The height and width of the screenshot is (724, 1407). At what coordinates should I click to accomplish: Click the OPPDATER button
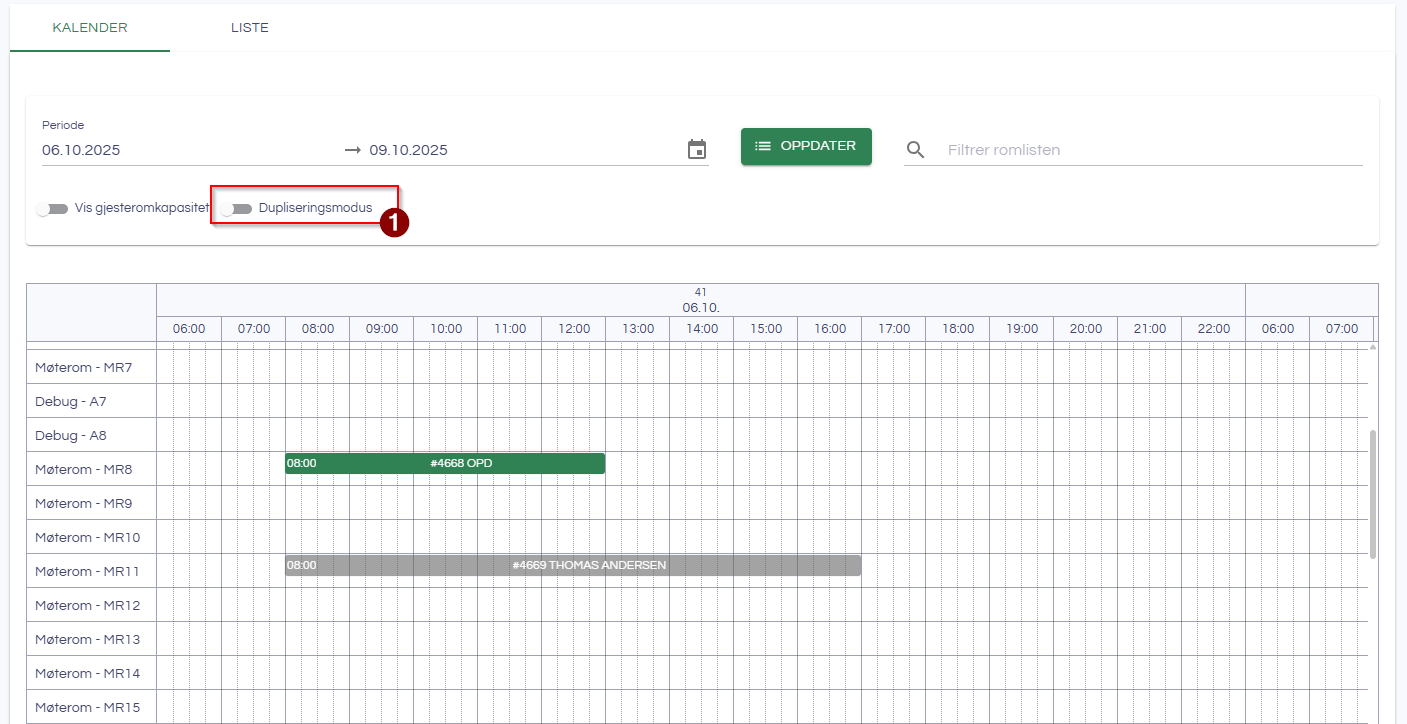[806, 146]
